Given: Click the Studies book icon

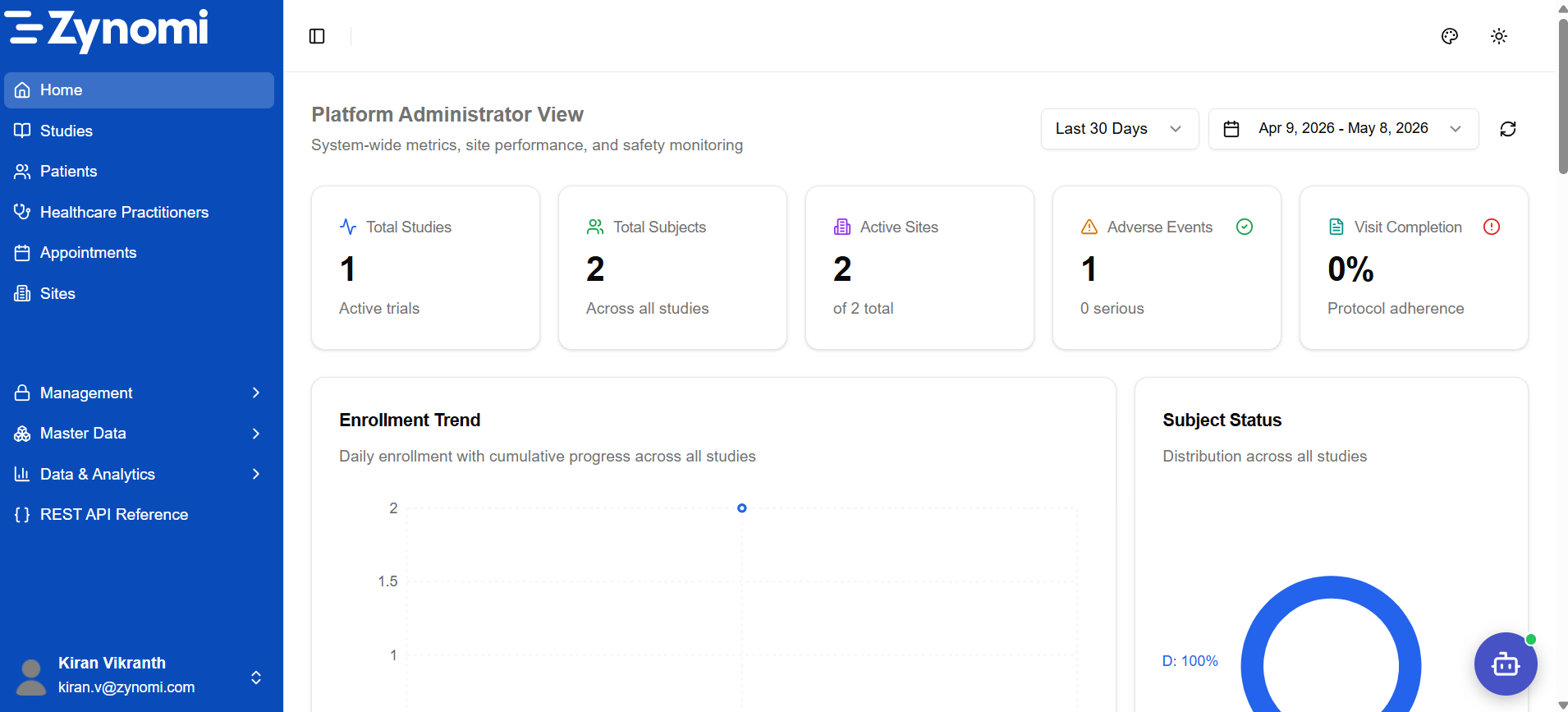Looking at the screenshot, I should click(22, 131).
